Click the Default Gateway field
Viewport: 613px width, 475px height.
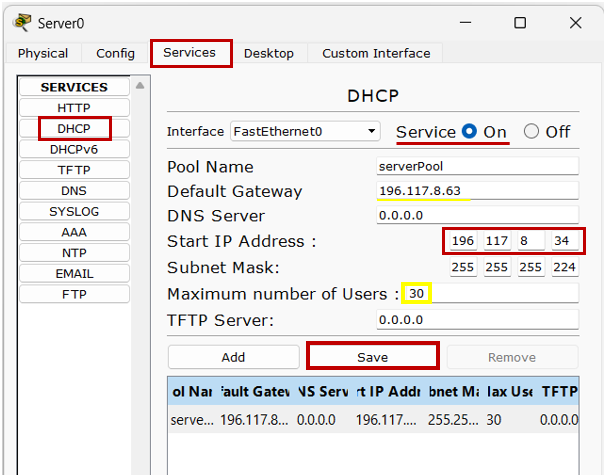point(477,191)
